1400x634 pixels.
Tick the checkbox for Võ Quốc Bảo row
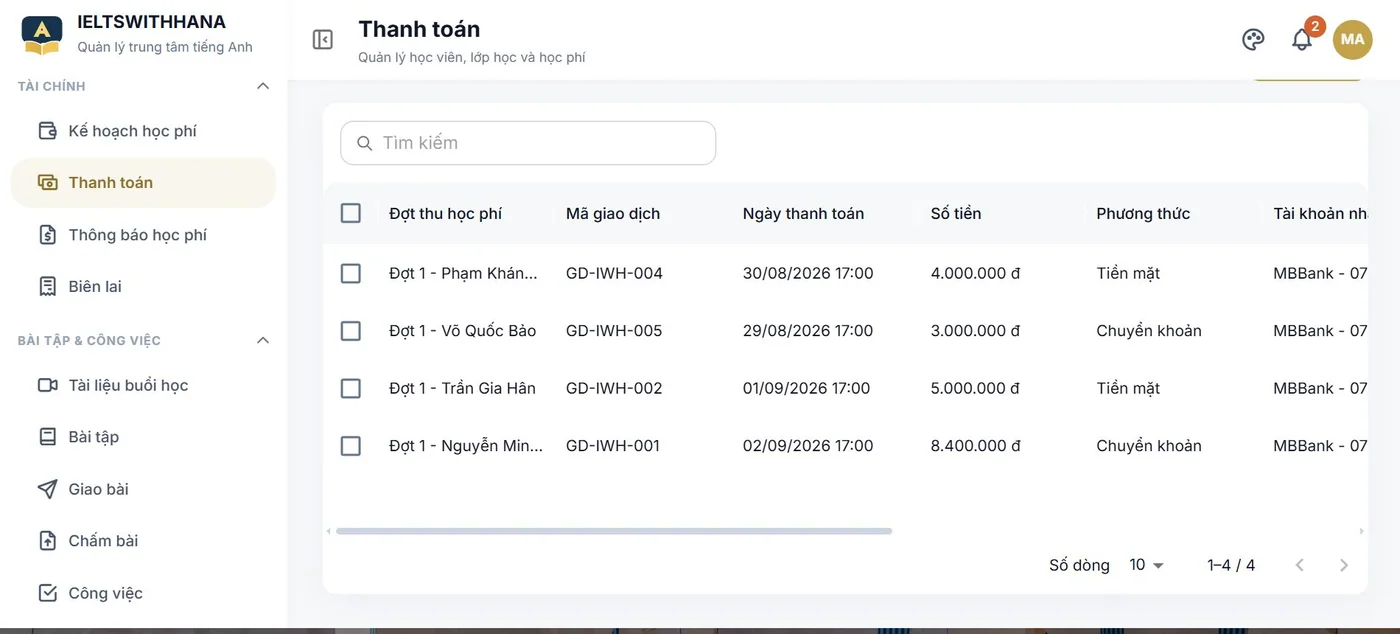[350, 331]
